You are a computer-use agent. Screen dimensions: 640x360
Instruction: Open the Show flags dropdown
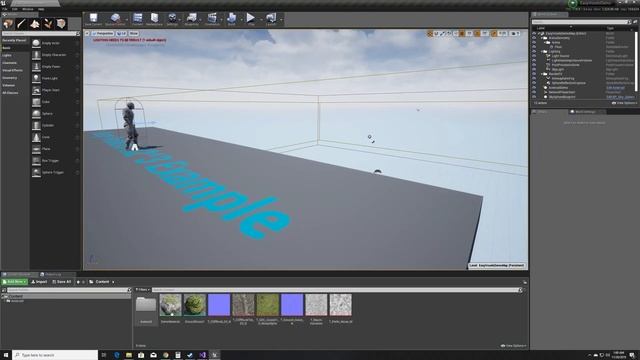(133, 33)
